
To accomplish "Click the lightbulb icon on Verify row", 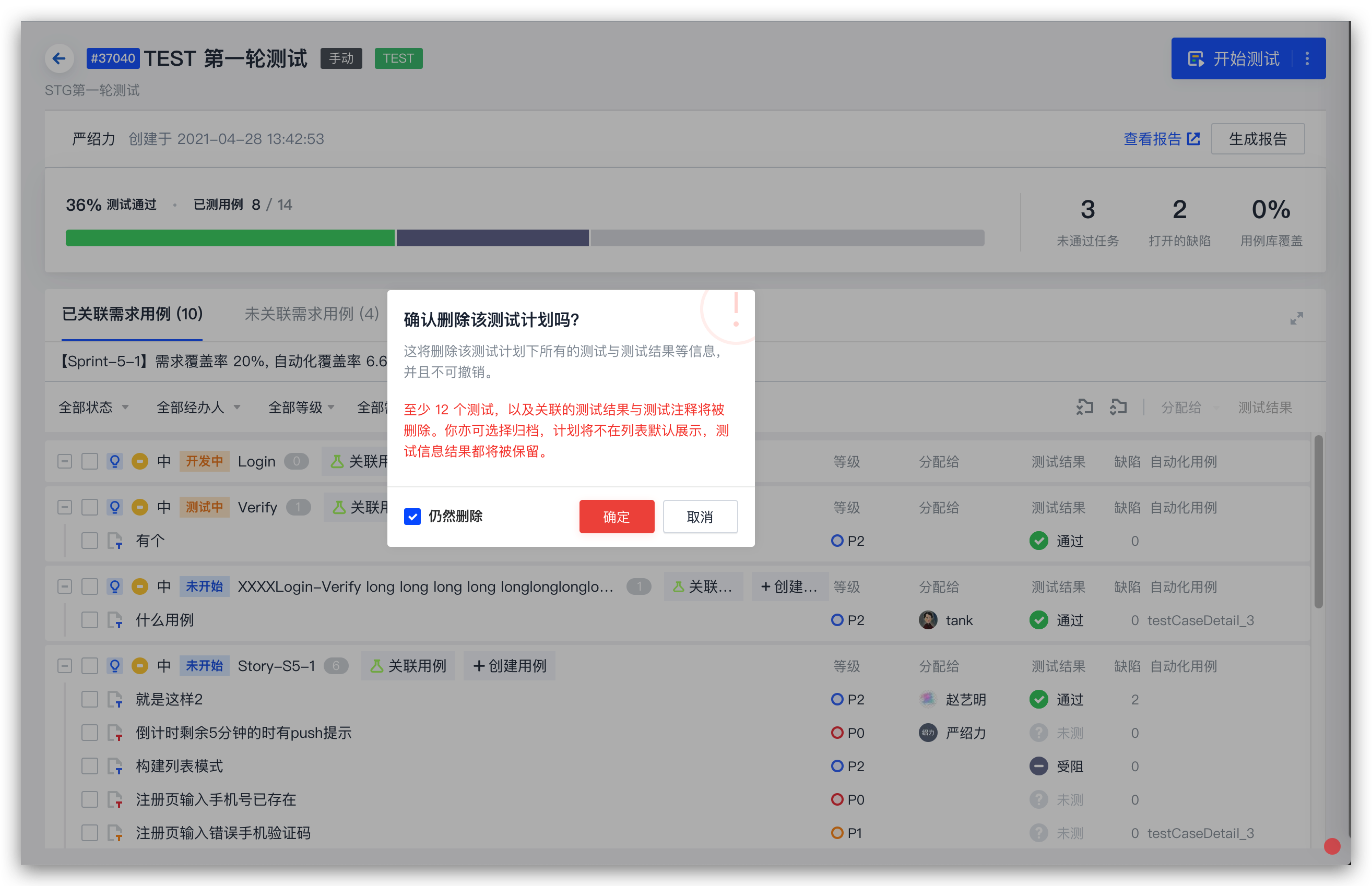I will point(114,507).
